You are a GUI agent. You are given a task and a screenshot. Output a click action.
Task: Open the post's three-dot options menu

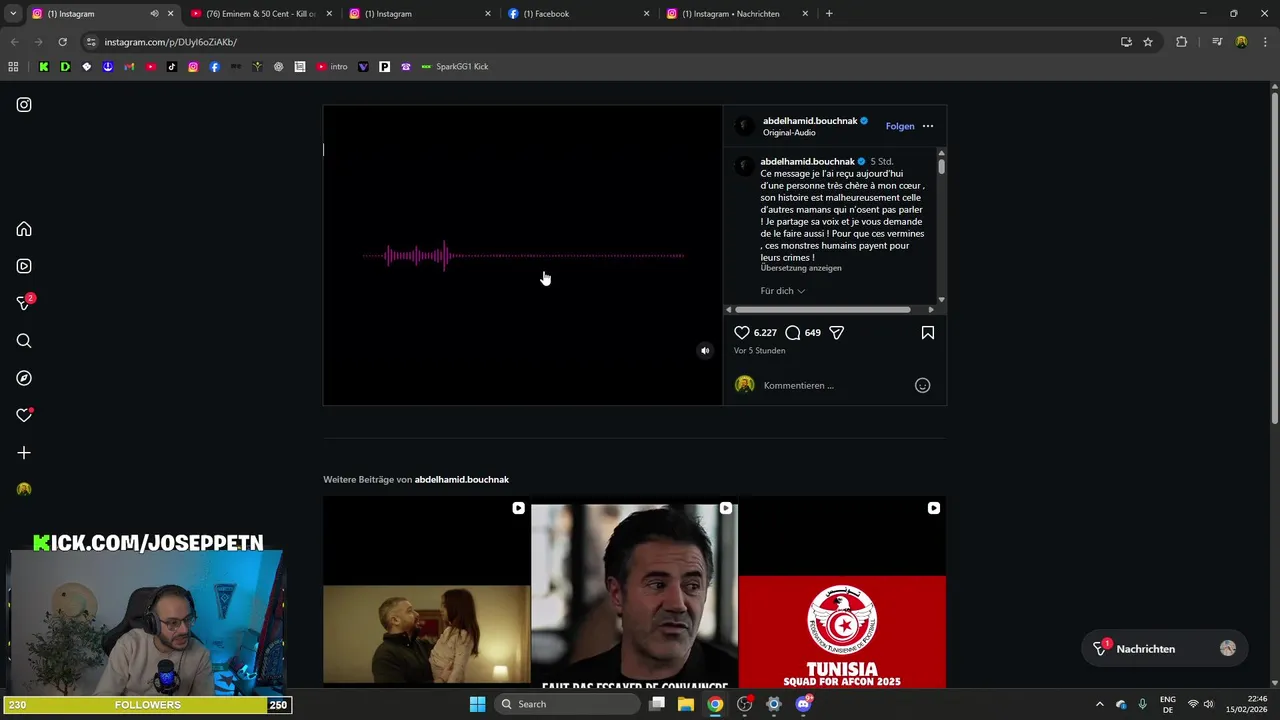[x=928, y=126]
